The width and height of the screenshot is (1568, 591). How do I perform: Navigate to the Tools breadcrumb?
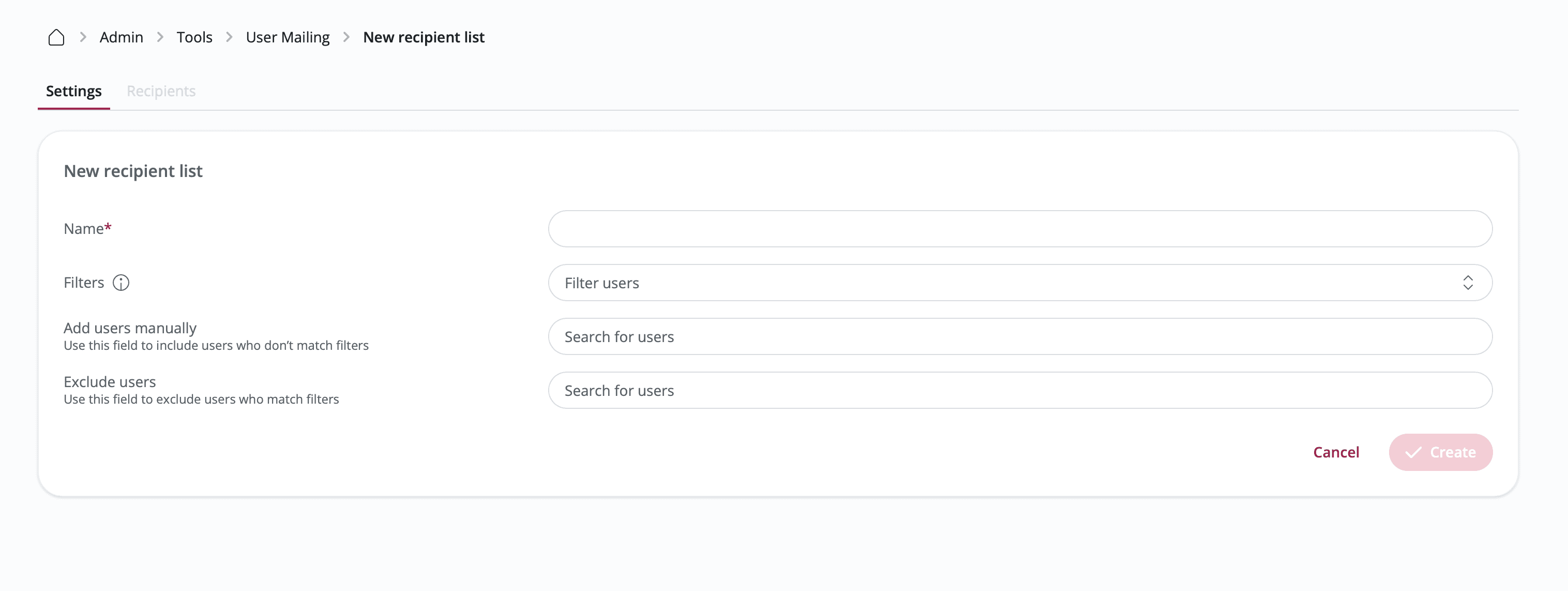coord(194,37)
